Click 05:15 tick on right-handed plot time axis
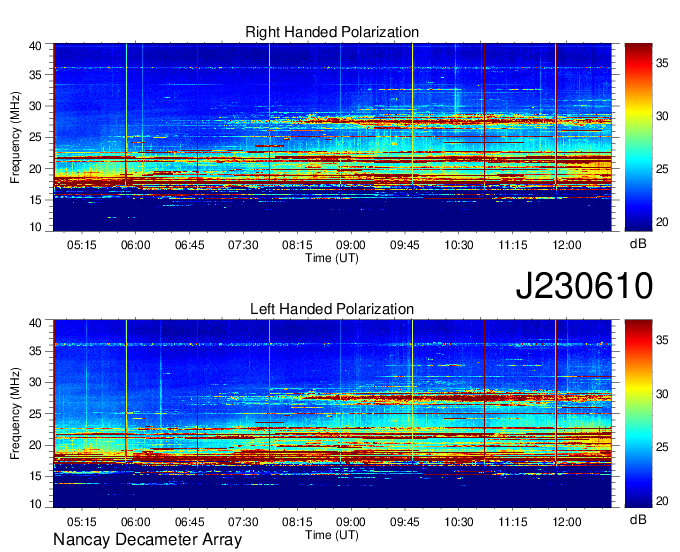The image size is (680, 552). 82,245
